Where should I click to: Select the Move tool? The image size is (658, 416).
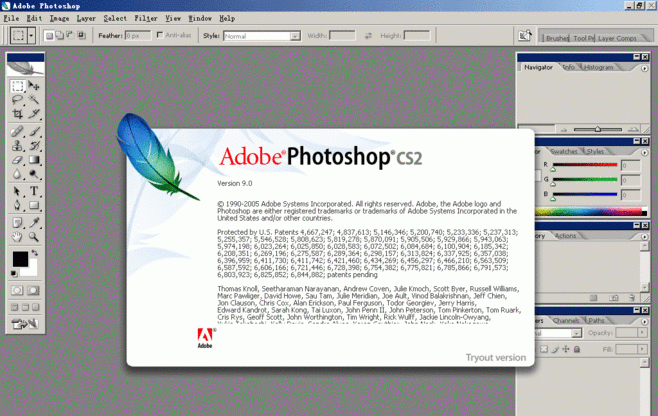point(34,86)
